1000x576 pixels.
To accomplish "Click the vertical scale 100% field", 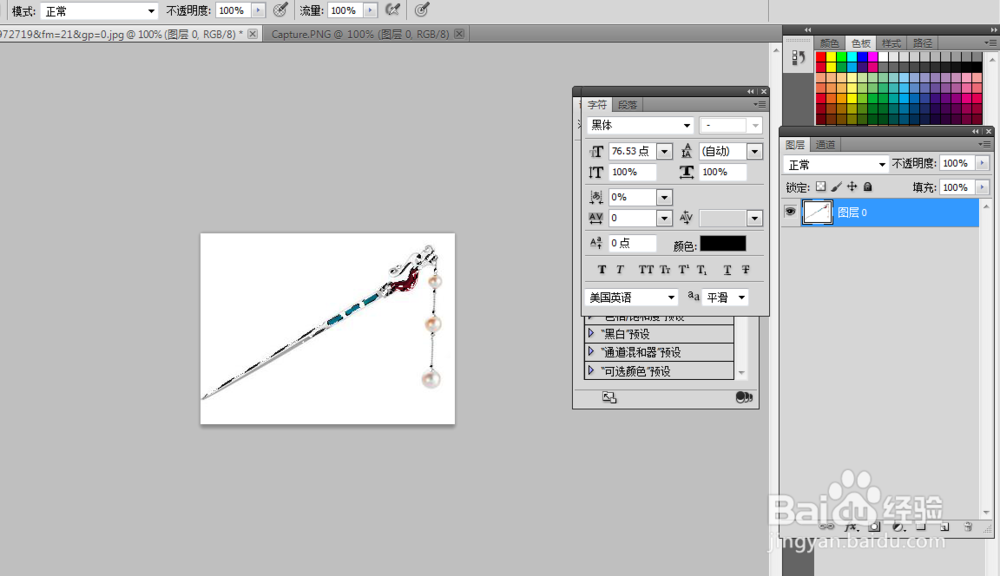I will [632, 172].
